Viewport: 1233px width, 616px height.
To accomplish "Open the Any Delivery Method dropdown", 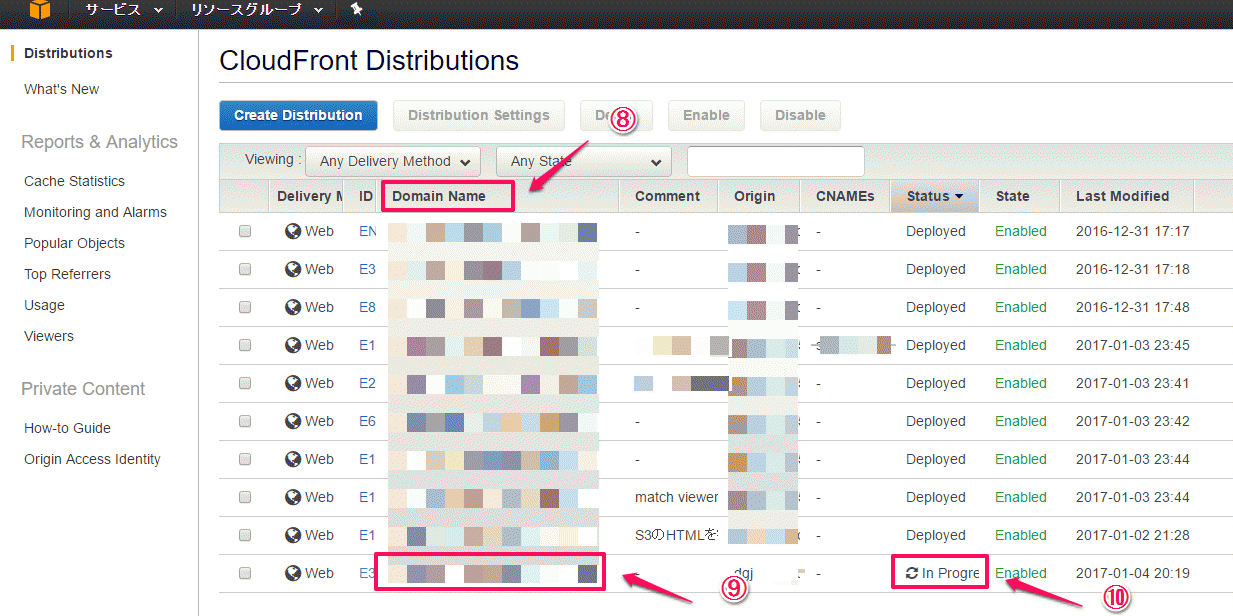I will [x=393, y=161].
